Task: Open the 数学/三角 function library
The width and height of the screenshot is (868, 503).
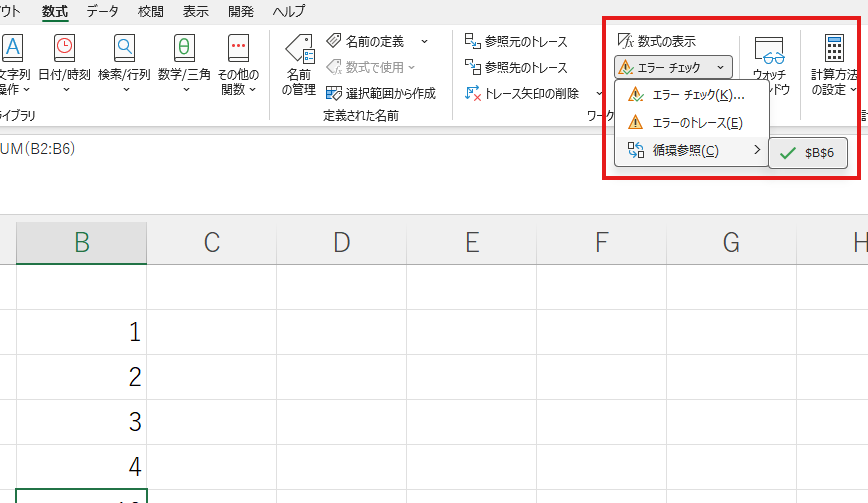Action: pyautogui.click(x=184, y=64)
